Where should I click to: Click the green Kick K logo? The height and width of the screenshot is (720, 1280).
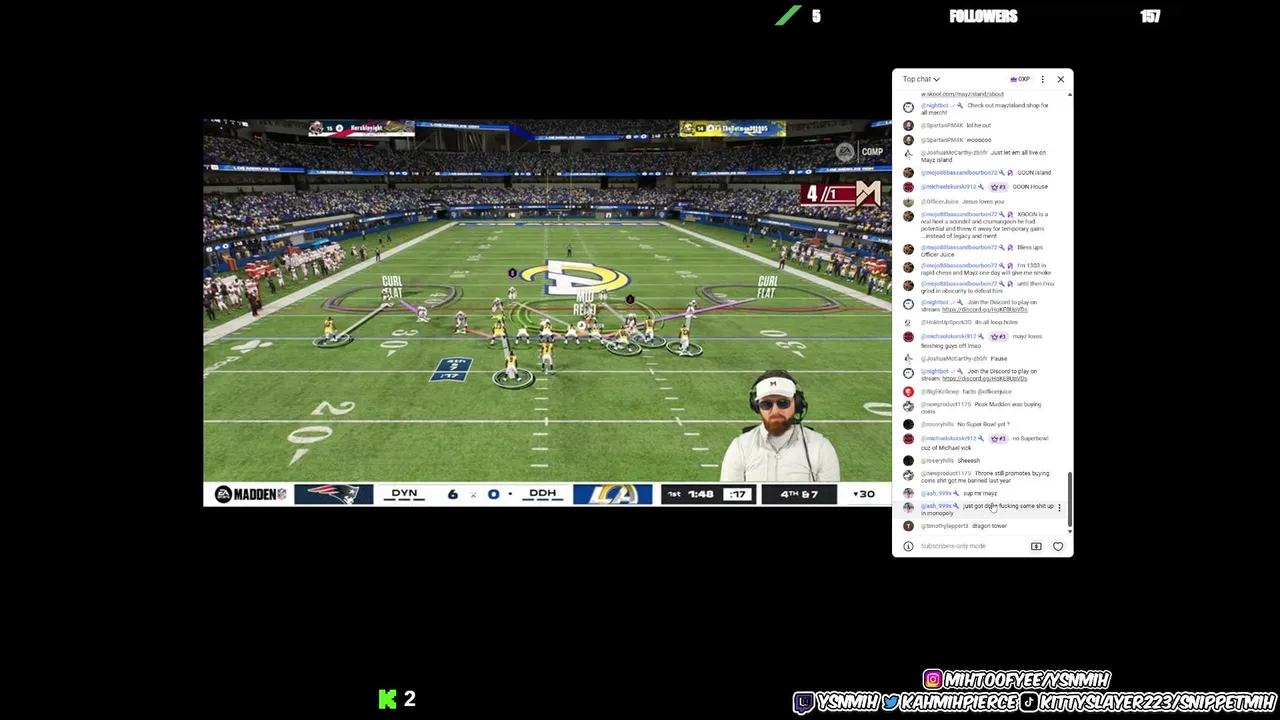tap(388, 699)
